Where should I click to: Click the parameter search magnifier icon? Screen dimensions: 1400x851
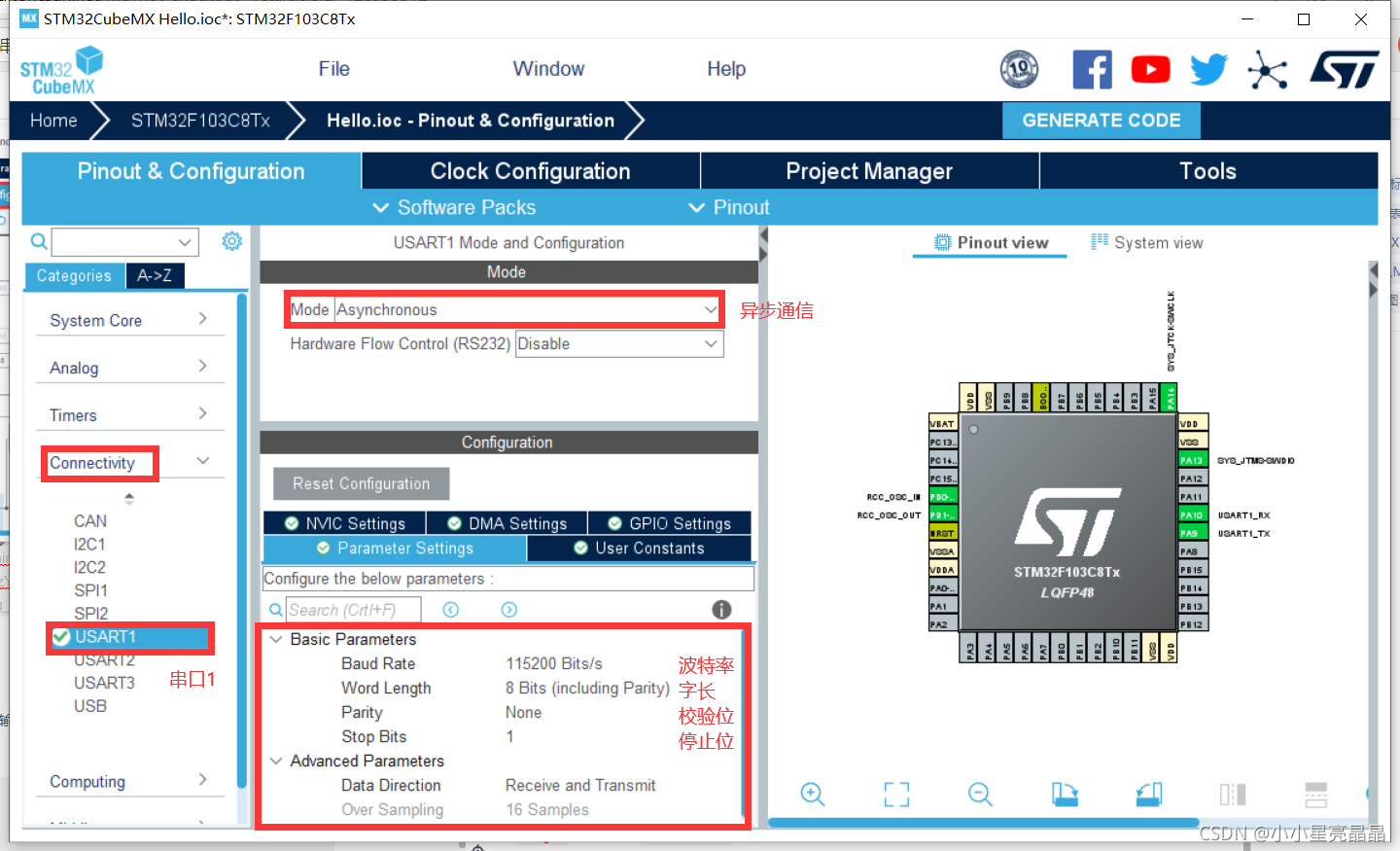coord(276,610)
